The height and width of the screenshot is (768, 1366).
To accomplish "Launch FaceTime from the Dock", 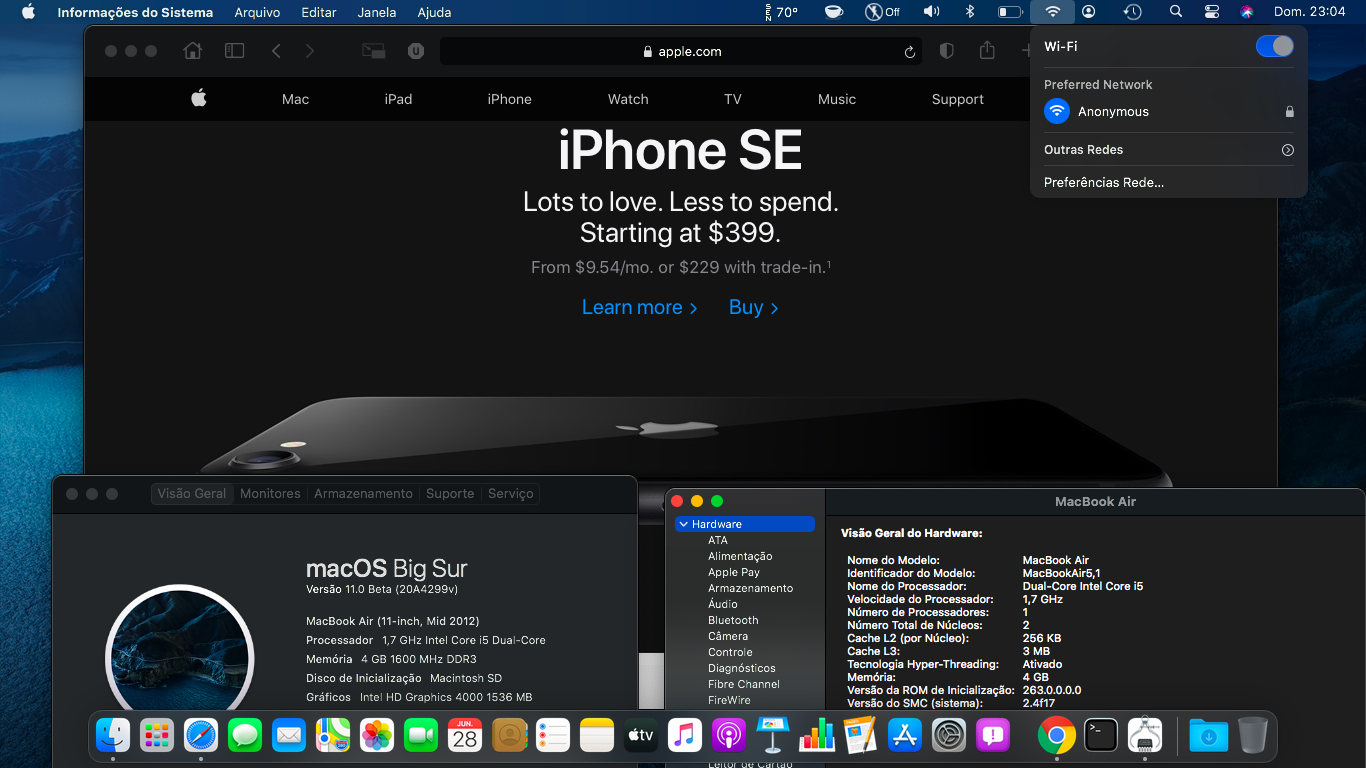I will click(x=421, y=736).
